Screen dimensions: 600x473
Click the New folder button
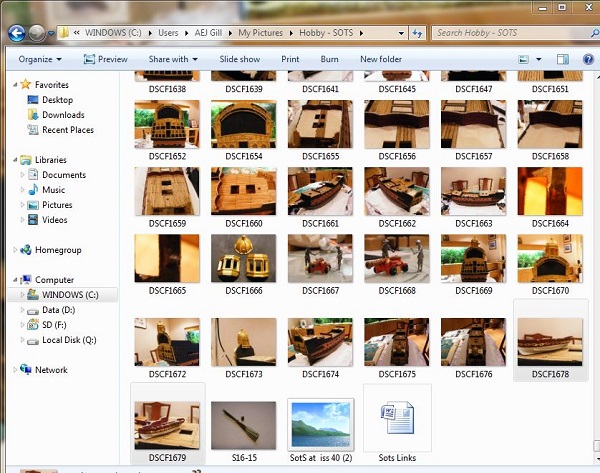[x=381, y=59]
